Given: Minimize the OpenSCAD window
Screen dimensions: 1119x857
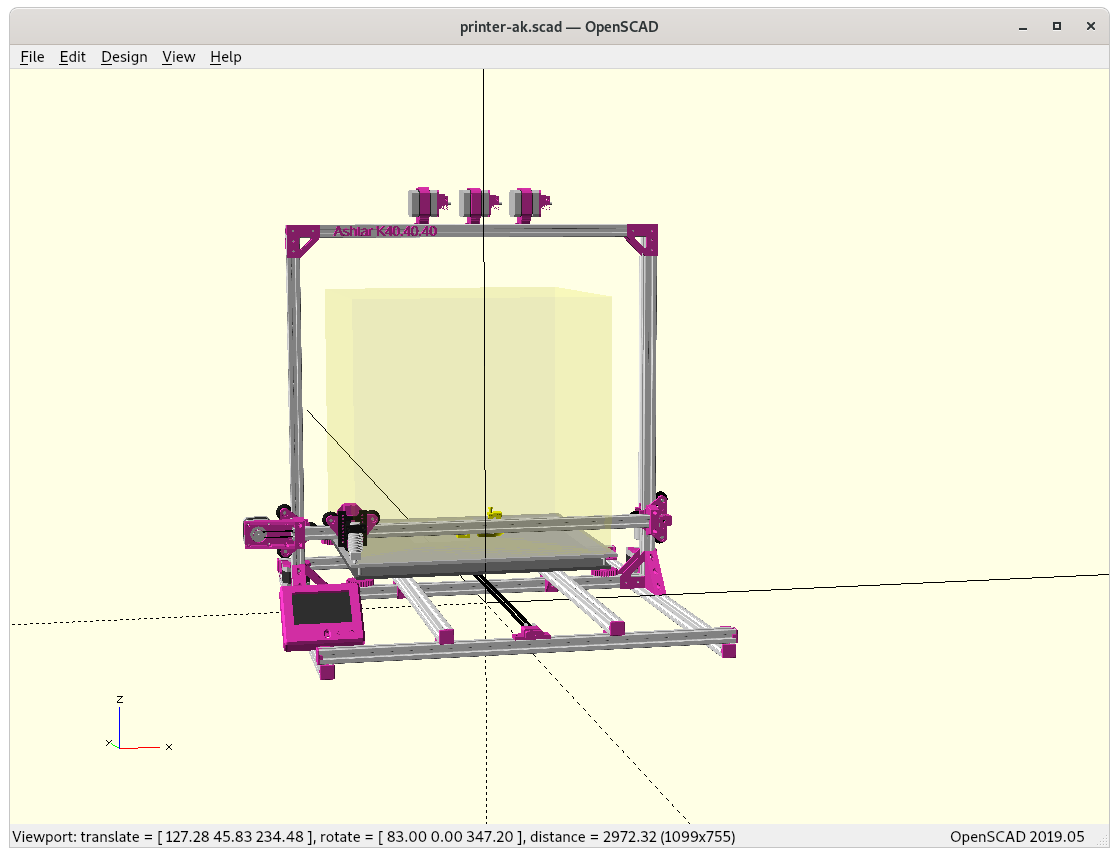Looking at the screenshot, I should [1023, 26].
